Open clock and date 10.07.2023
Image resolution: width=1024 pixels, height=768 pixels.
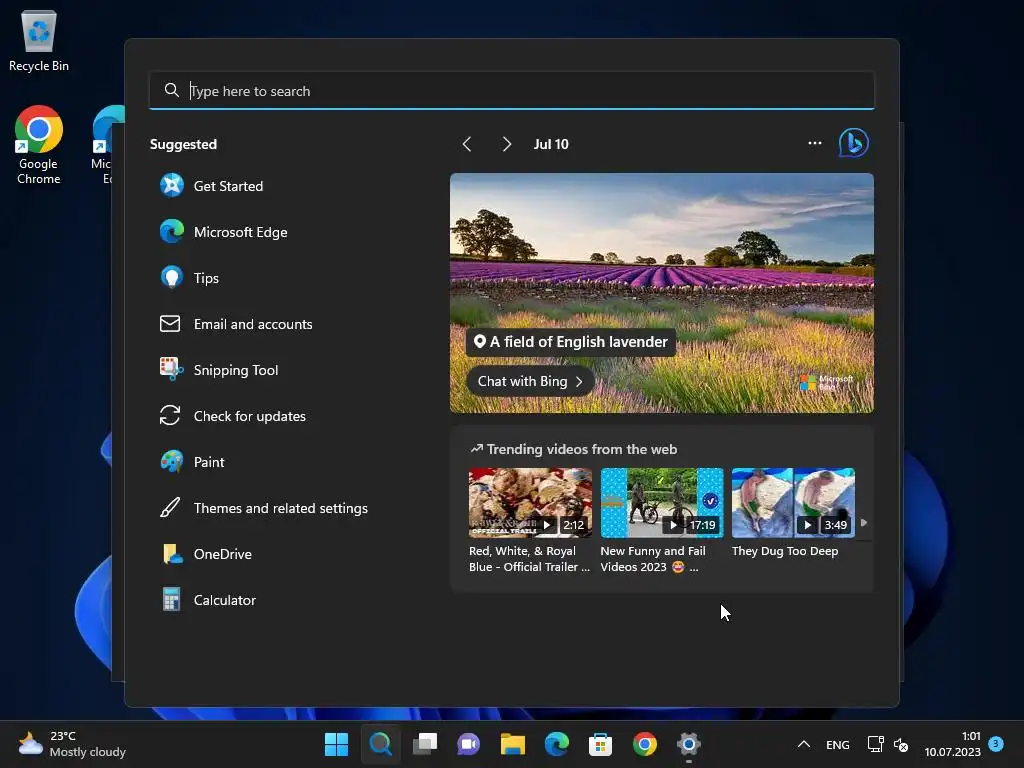click(x=952, y=744)
